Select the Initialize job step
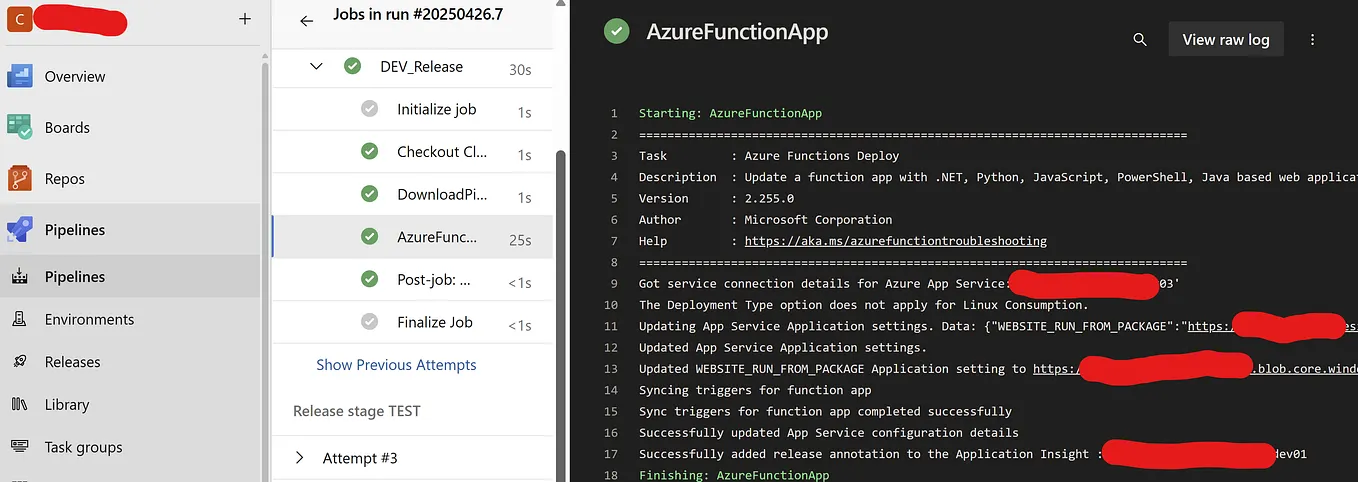 pyautogui.click(x=436, y=110)
